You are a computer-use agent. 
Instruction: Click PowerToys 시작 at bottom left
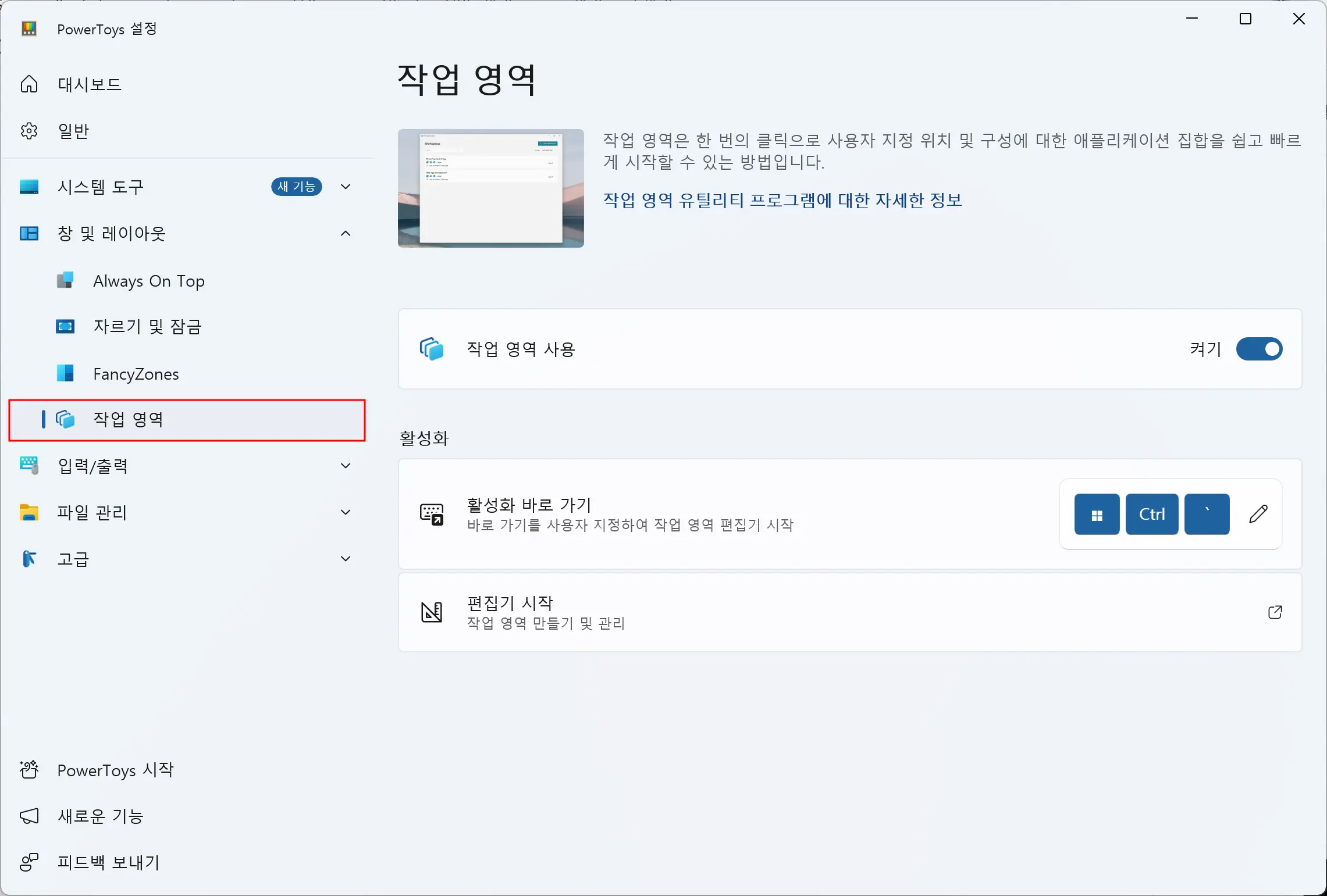pyautogui.click(x=115, y=770)
